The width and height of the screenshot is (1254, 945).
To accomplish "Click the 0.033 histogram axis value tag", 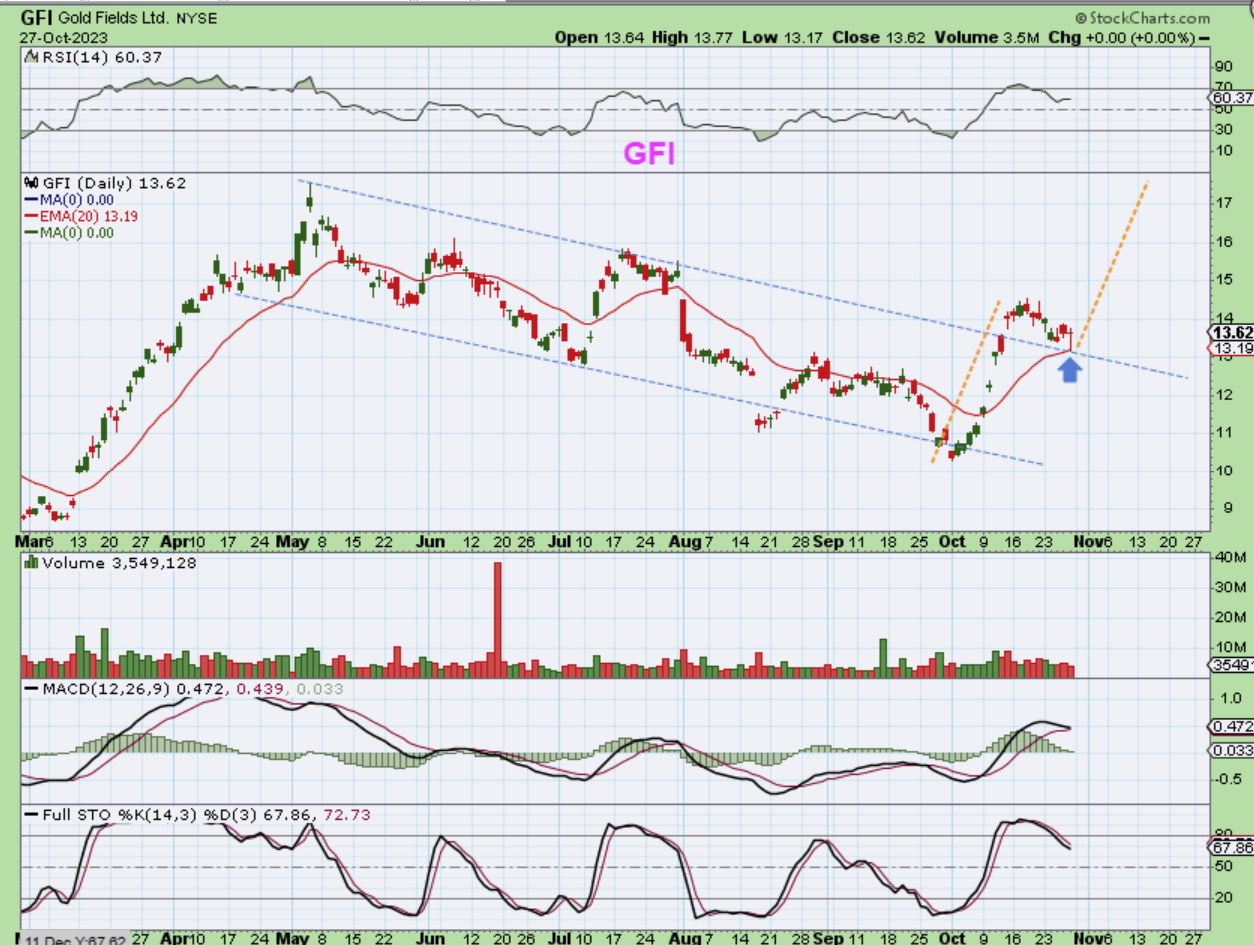I will 1231,750.
